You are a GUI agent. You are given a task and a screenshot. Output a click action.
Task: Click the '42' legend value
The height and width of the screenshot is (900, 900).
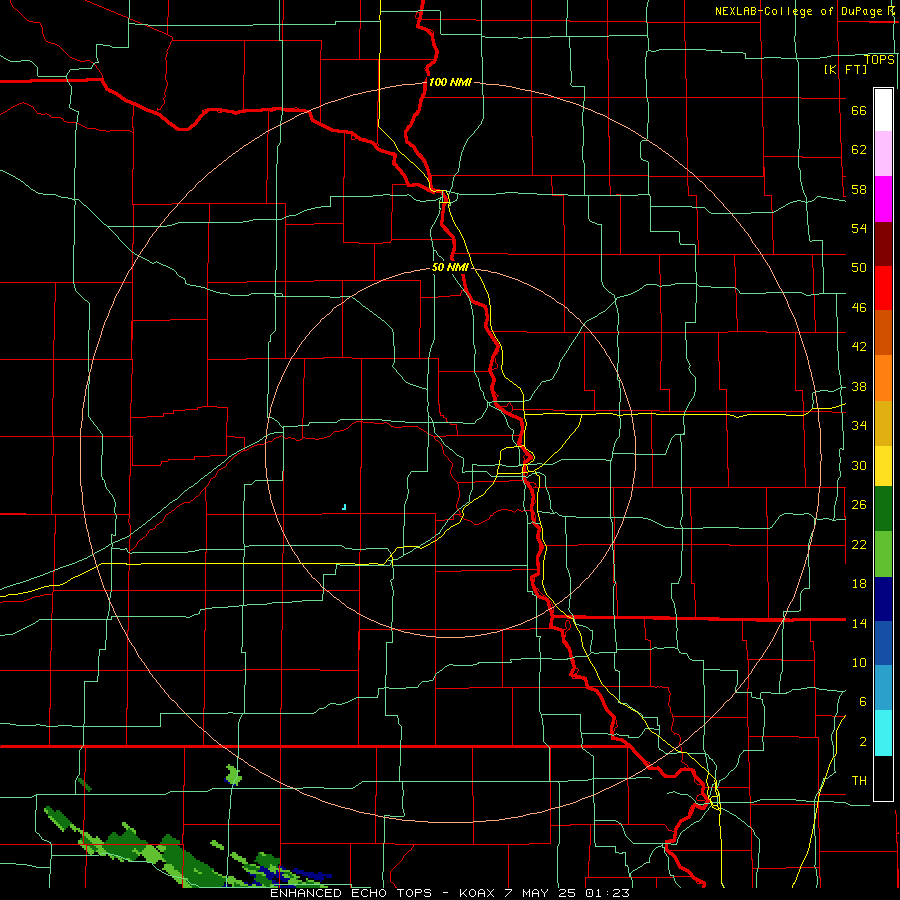[859, 347]
